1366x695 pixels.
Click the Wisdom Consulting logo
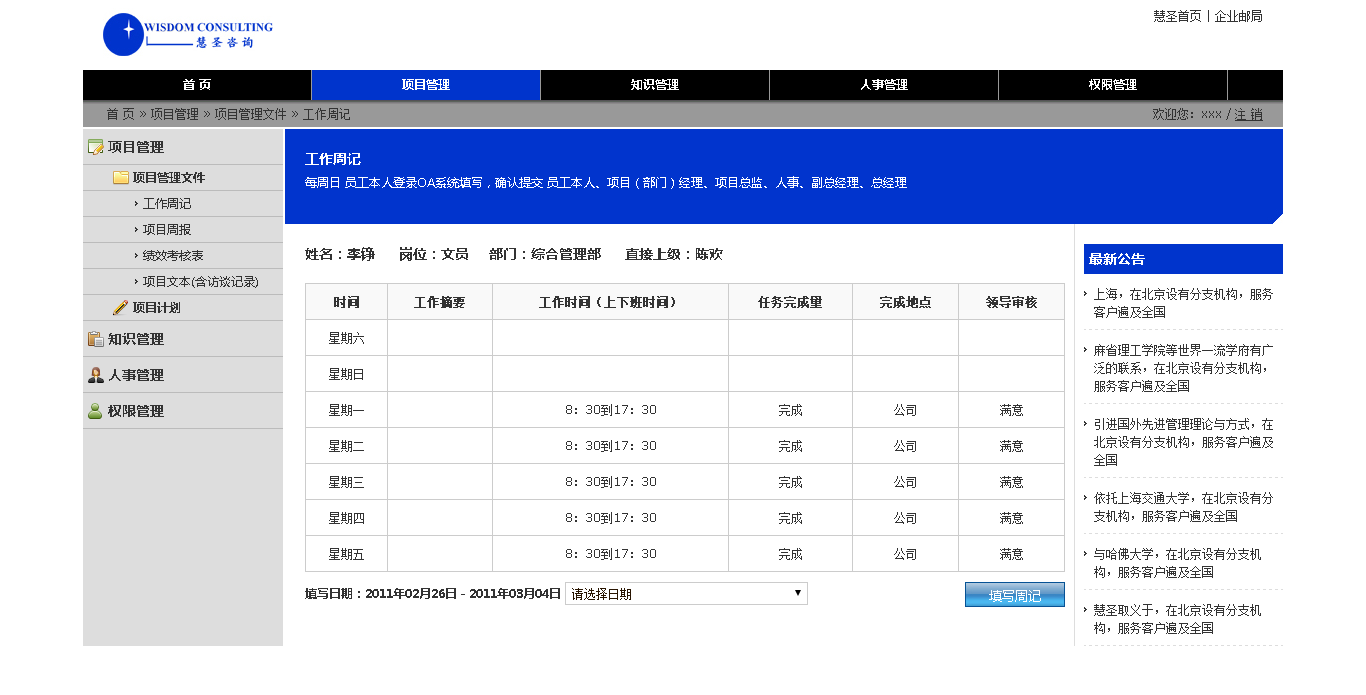pos(187,35)
